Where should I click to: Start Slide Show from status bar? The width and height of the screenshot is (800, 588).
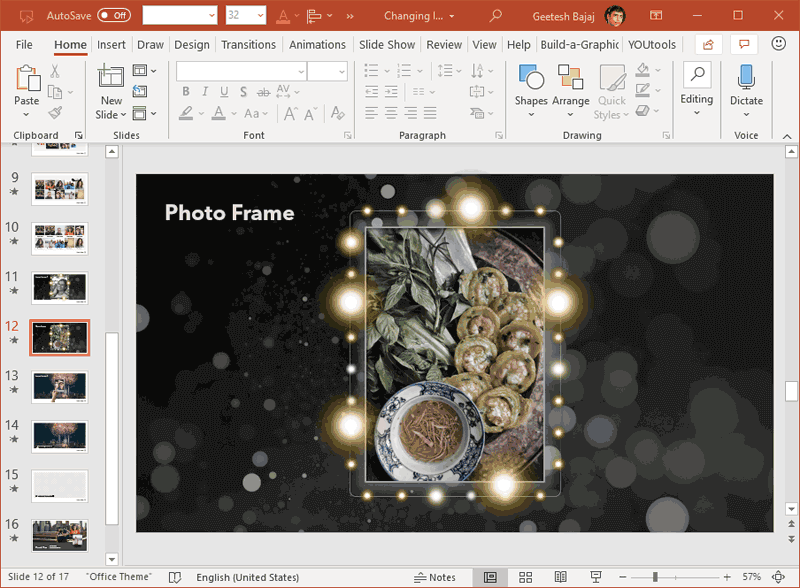(x=595, y=577)
